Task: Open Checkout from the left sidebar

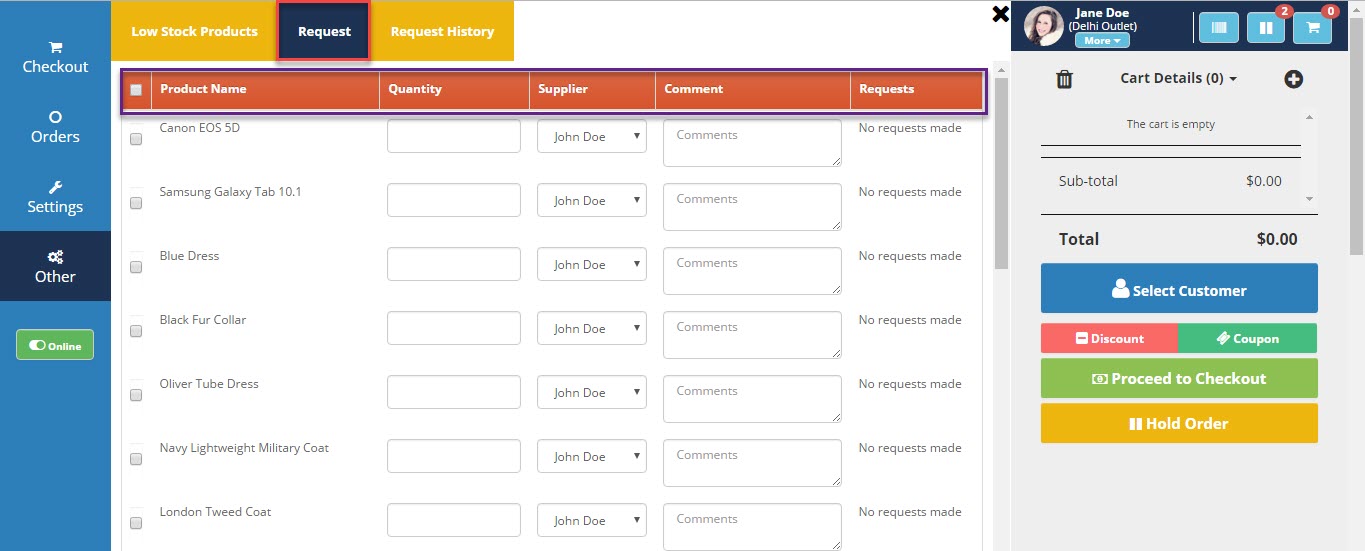Action: click(x=55, y=57)
